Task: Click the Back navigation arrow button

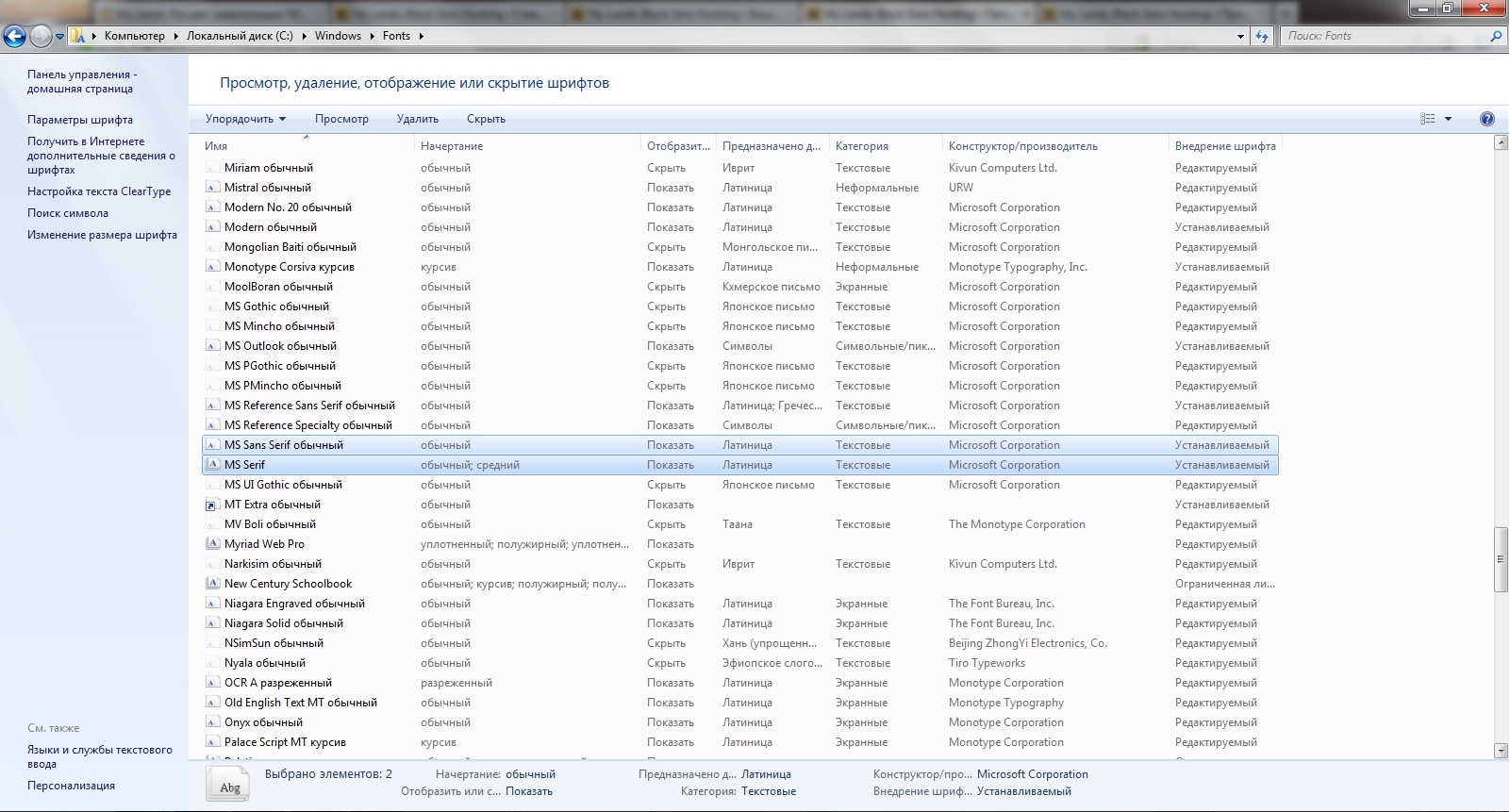Action: [x=14, y=37]
